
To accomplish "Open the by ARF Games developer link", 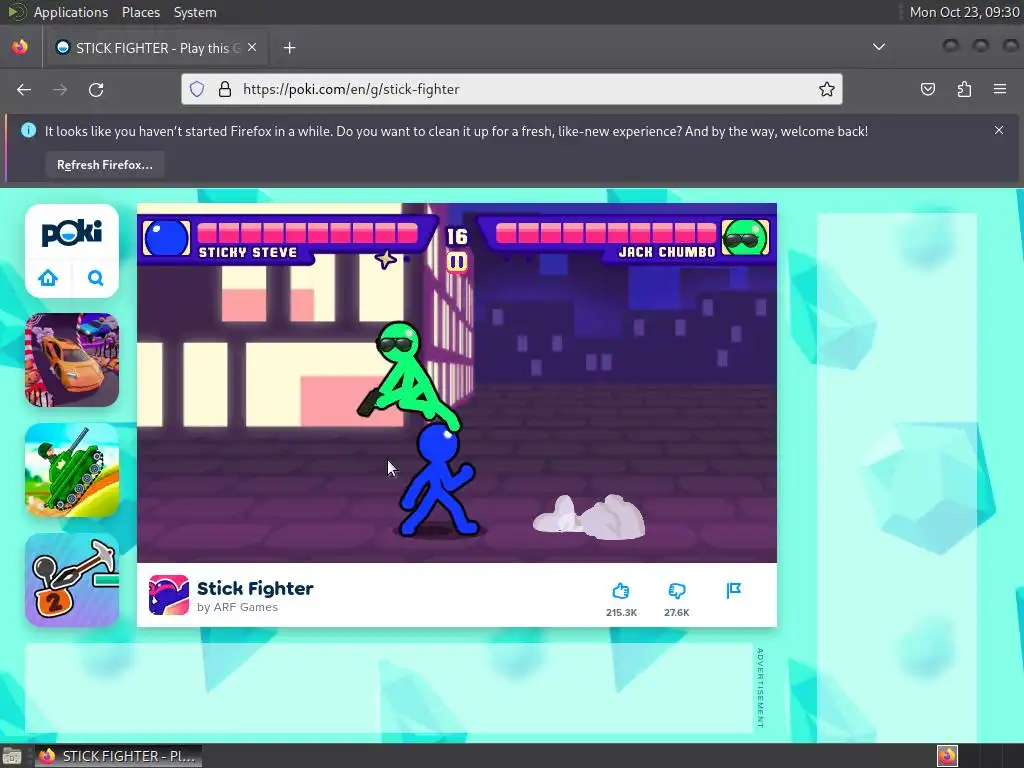I will [x=237, y=607].
